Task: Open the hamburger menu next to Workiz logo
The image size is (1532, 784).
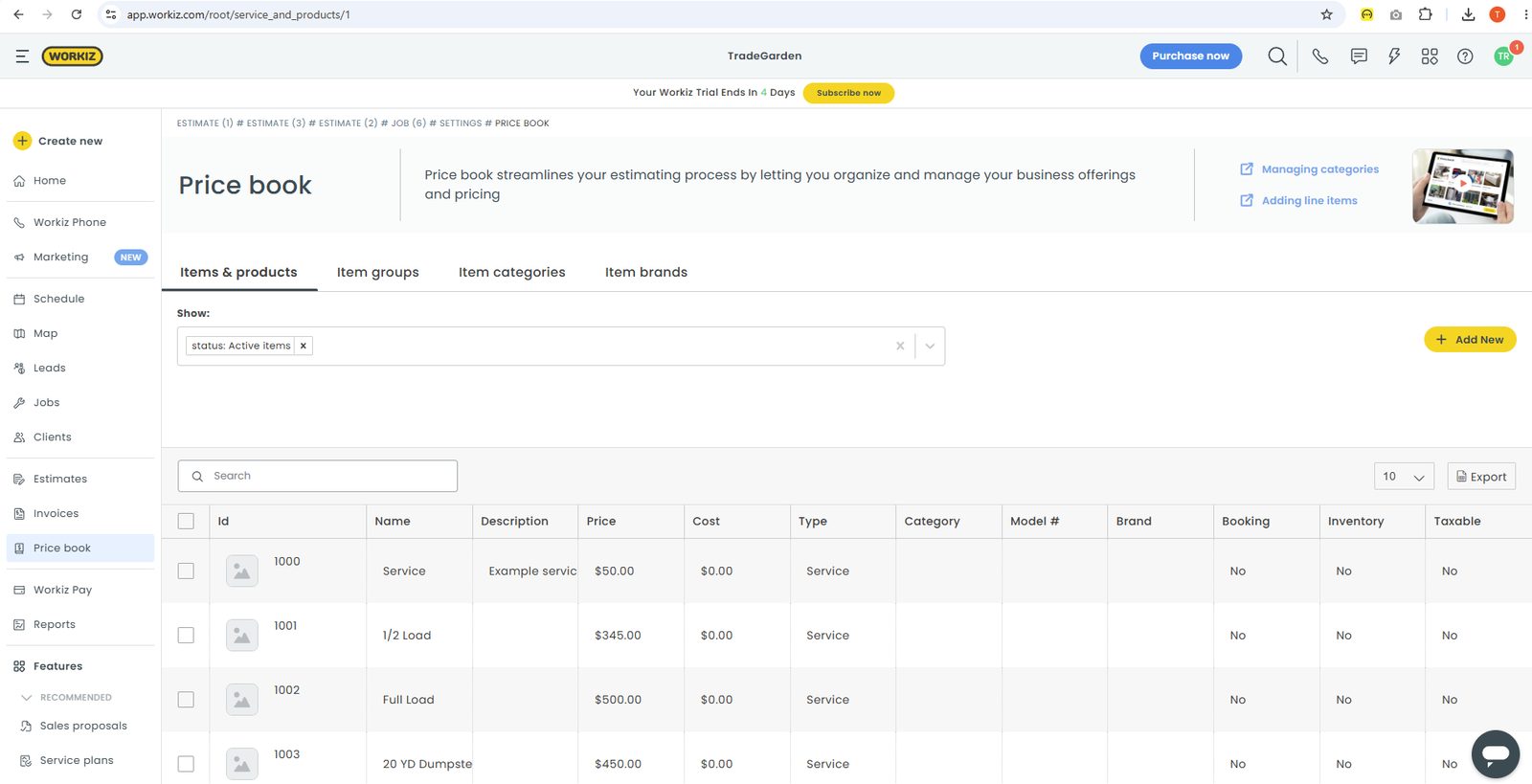Action: [x=22, y=56]
